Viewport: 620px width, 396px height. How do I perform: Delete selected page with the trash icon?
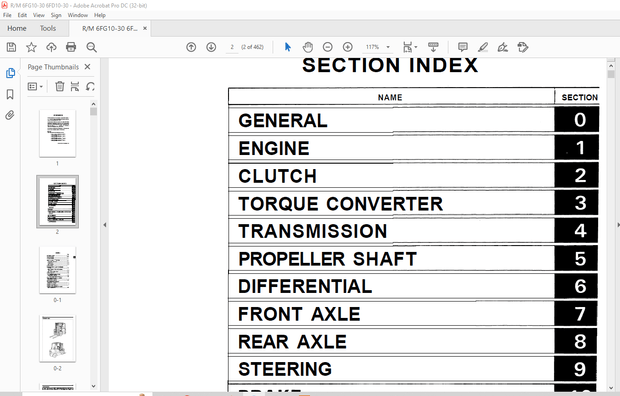[59, 86]
